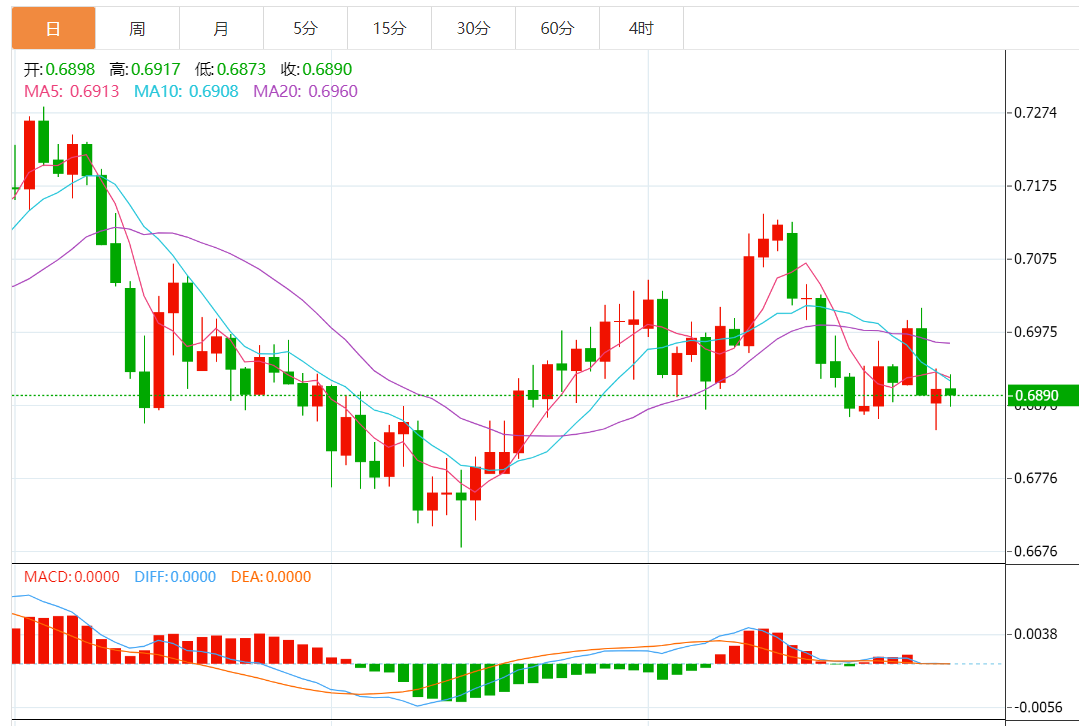Open the 60分 timeframe tab

tap(557, 28)
